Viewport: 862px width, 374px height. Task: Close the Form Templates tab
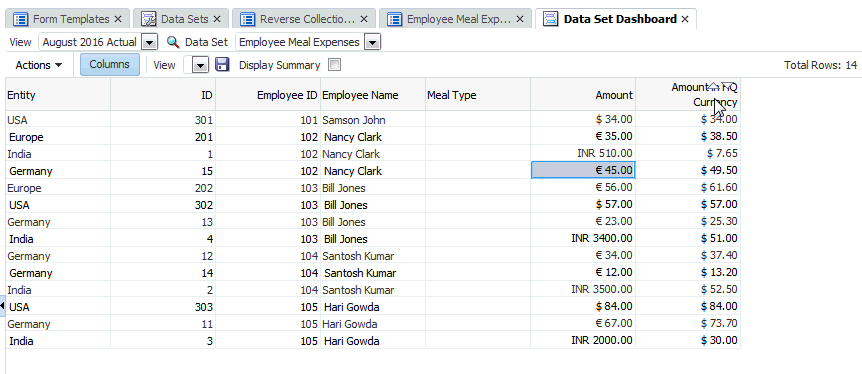tap(118, 19)
